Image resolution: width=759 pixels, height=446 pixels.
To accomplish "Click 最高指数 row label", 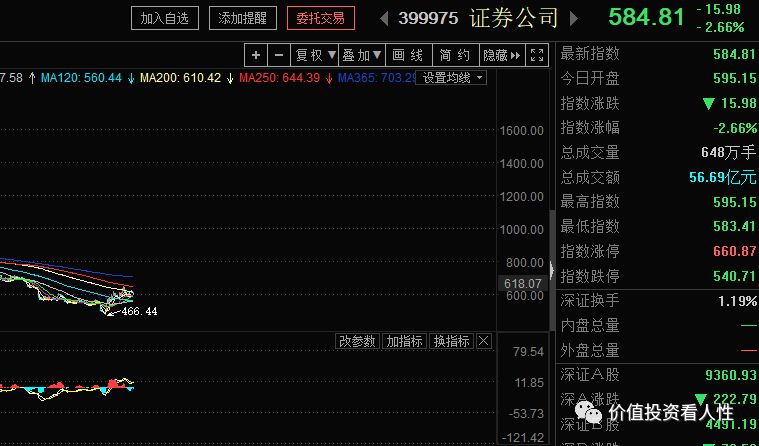I will point(590,201).
